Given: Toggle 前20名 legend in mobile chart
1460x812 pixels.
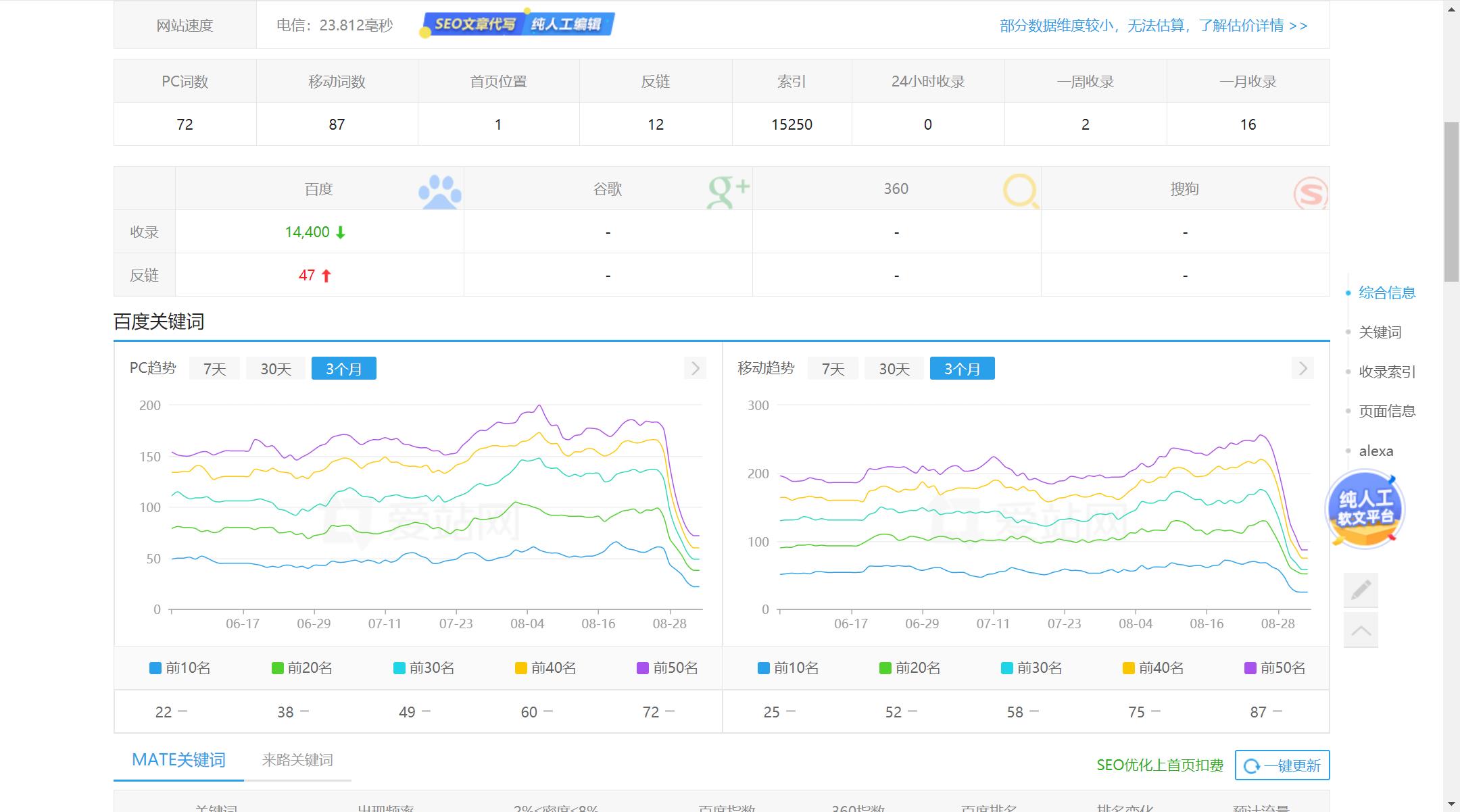Looking at the screenshot, I should (910, 668).
